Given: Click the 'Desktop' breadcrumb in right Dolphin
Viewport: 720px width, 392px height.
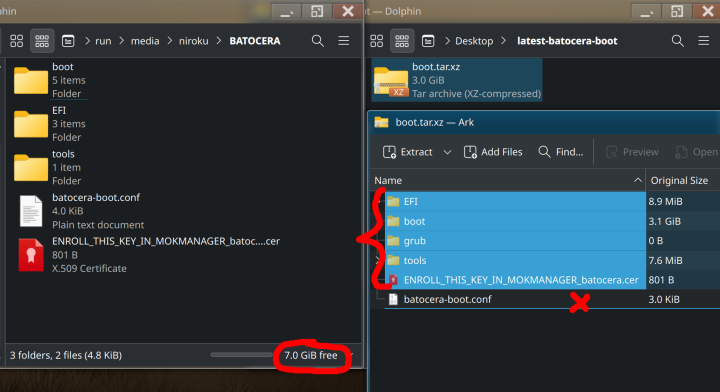Looking at the screenshot, I should tap(474, 41).
